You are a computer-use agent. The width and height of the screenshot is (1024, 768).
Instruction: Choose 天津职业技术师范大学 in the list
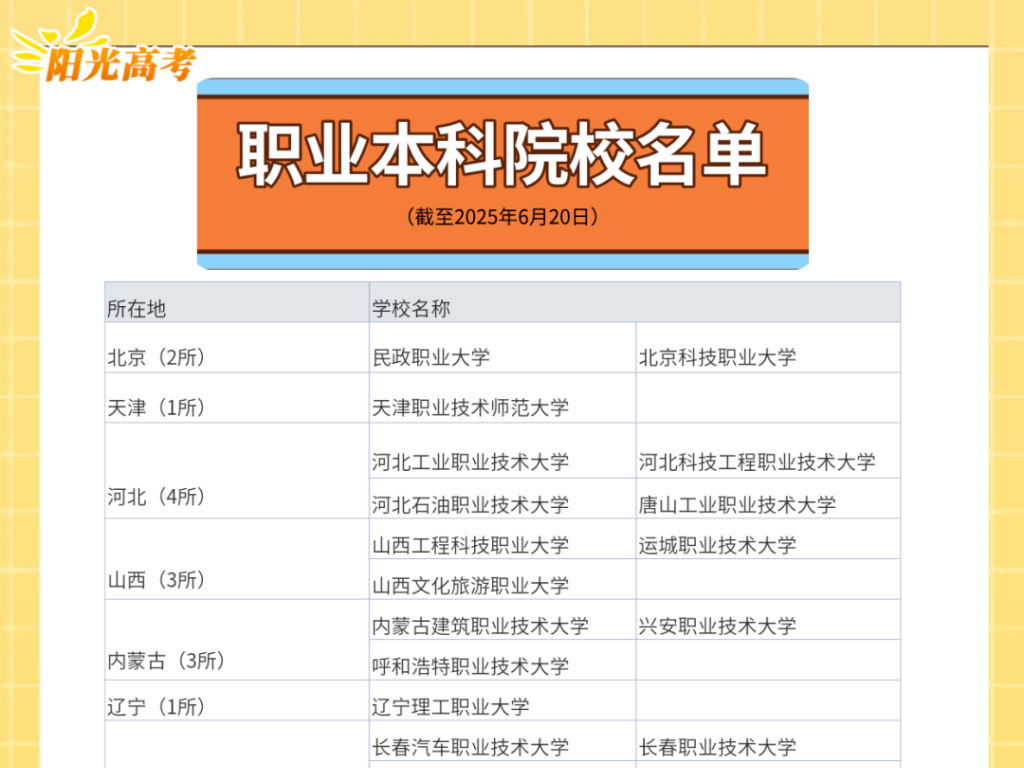pyautogui.click(x=470, y=407)
